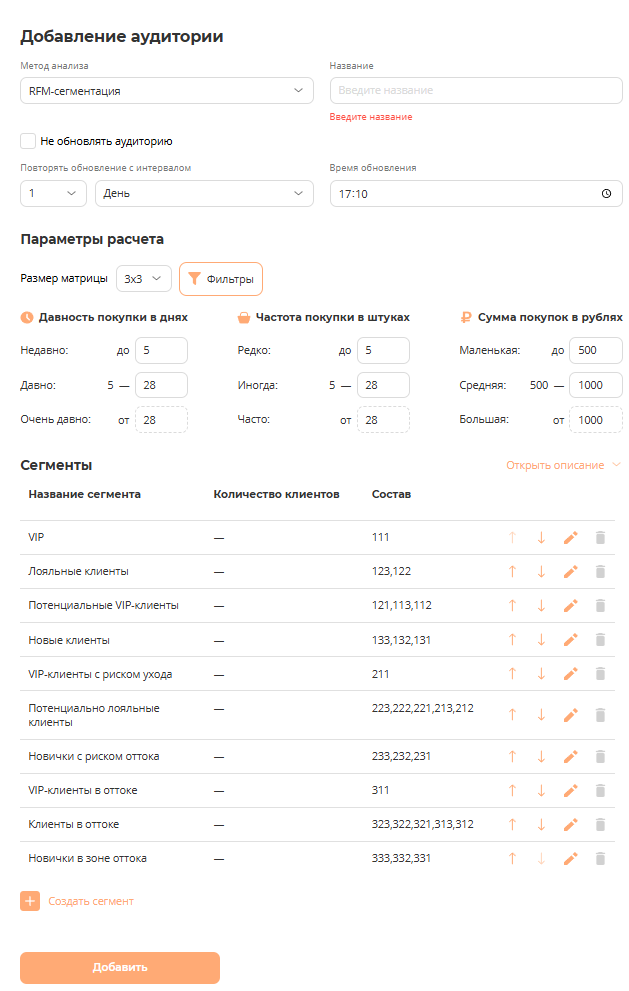Move Новые клиенты segment up
Screen dimensions: 629x991
[x=513, y=640]
